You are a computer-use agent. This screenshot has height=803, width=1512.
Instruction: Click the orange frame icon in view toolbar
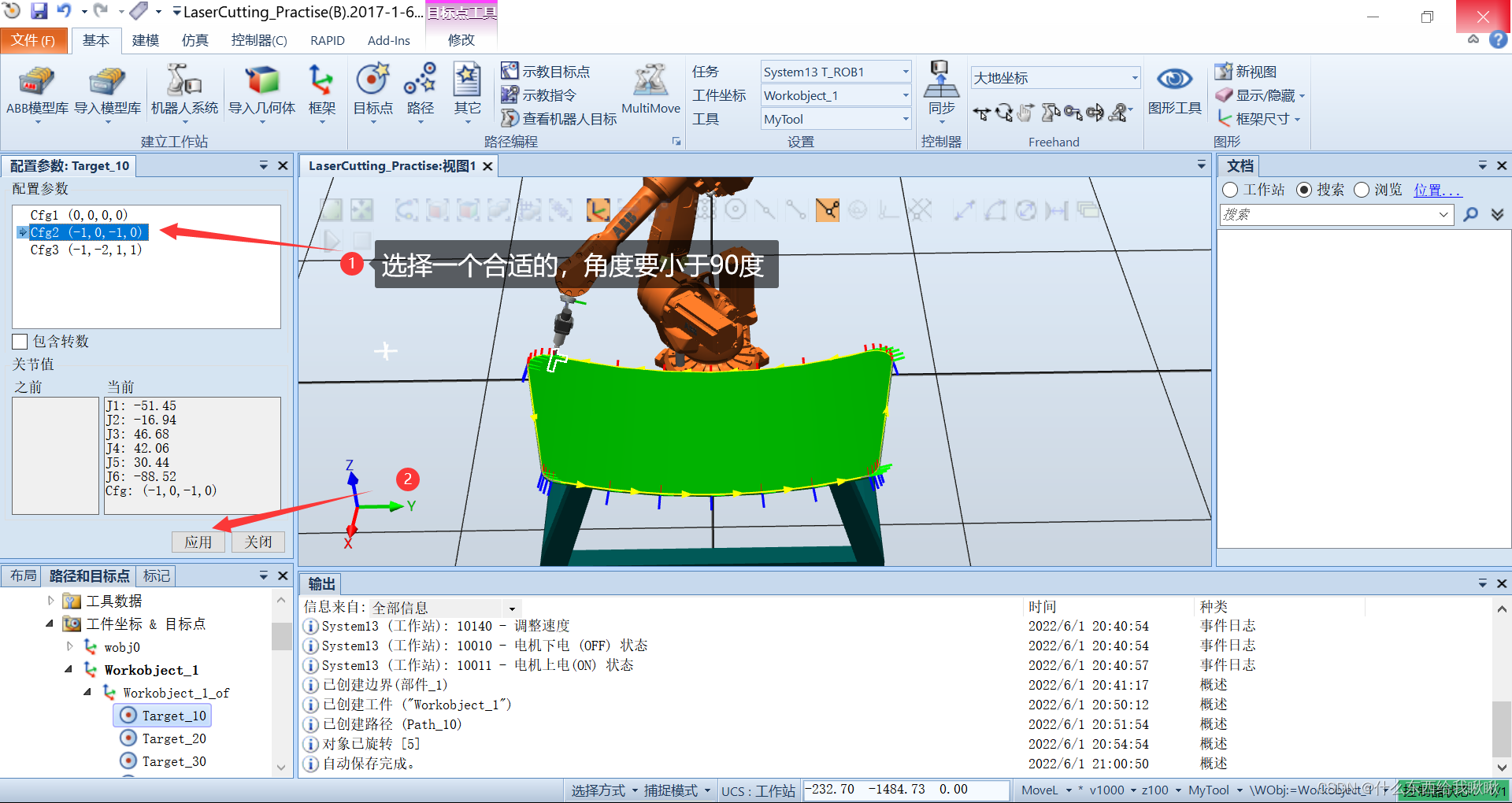coord(598,209)
